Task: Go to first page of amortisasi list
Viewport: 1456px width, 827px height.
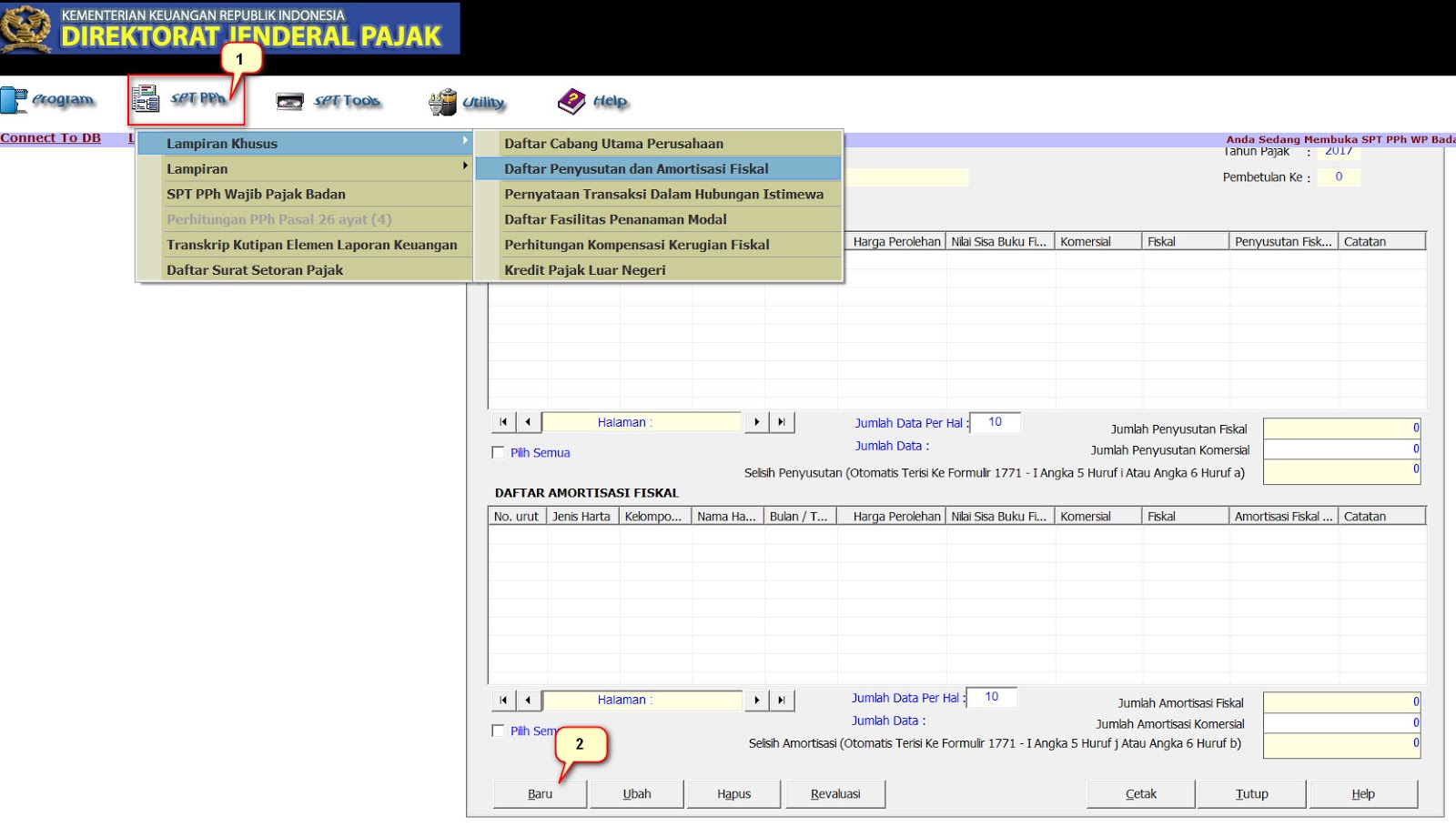Action: [x=503, y=700]
